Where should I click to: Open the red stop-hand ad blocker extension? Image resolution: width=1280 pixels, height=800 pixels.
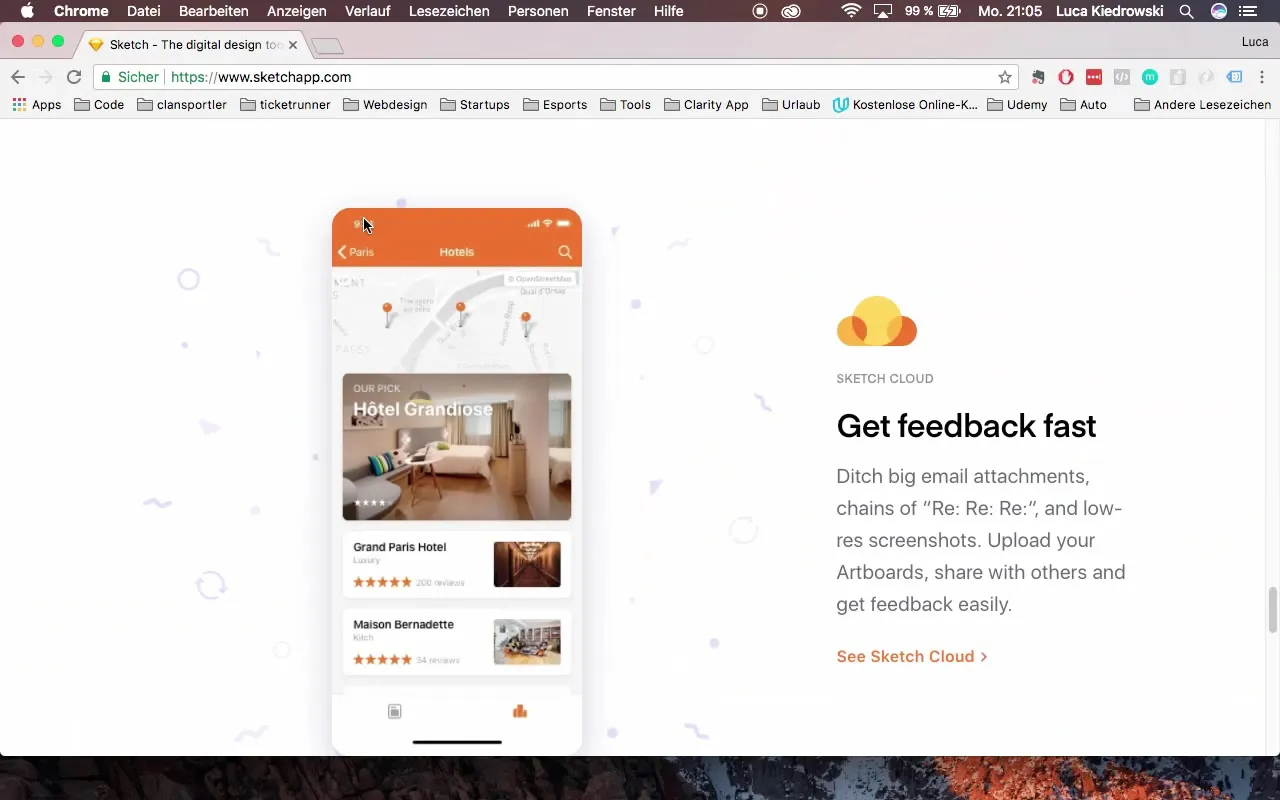click(x=1066, y=77)
